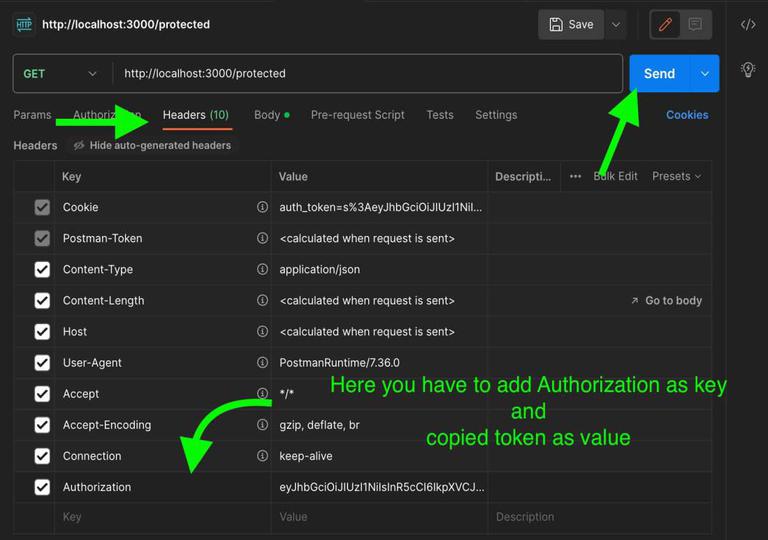Click the Send button
The image size is (768, 540).
659,74
